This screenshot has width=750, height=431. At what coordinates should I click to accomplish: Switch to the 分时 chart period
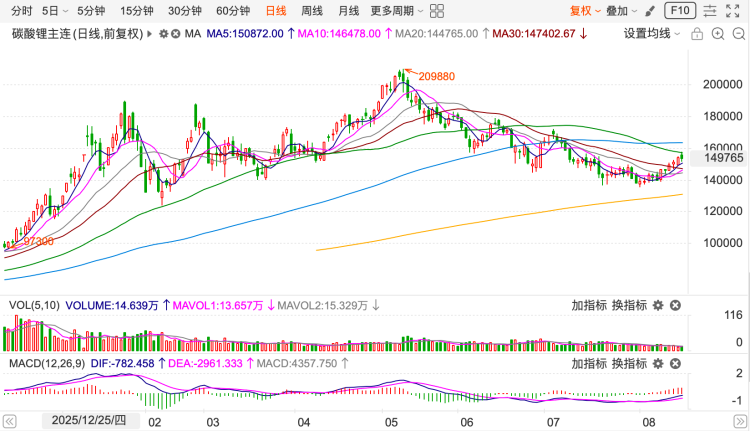click(22, 11)
